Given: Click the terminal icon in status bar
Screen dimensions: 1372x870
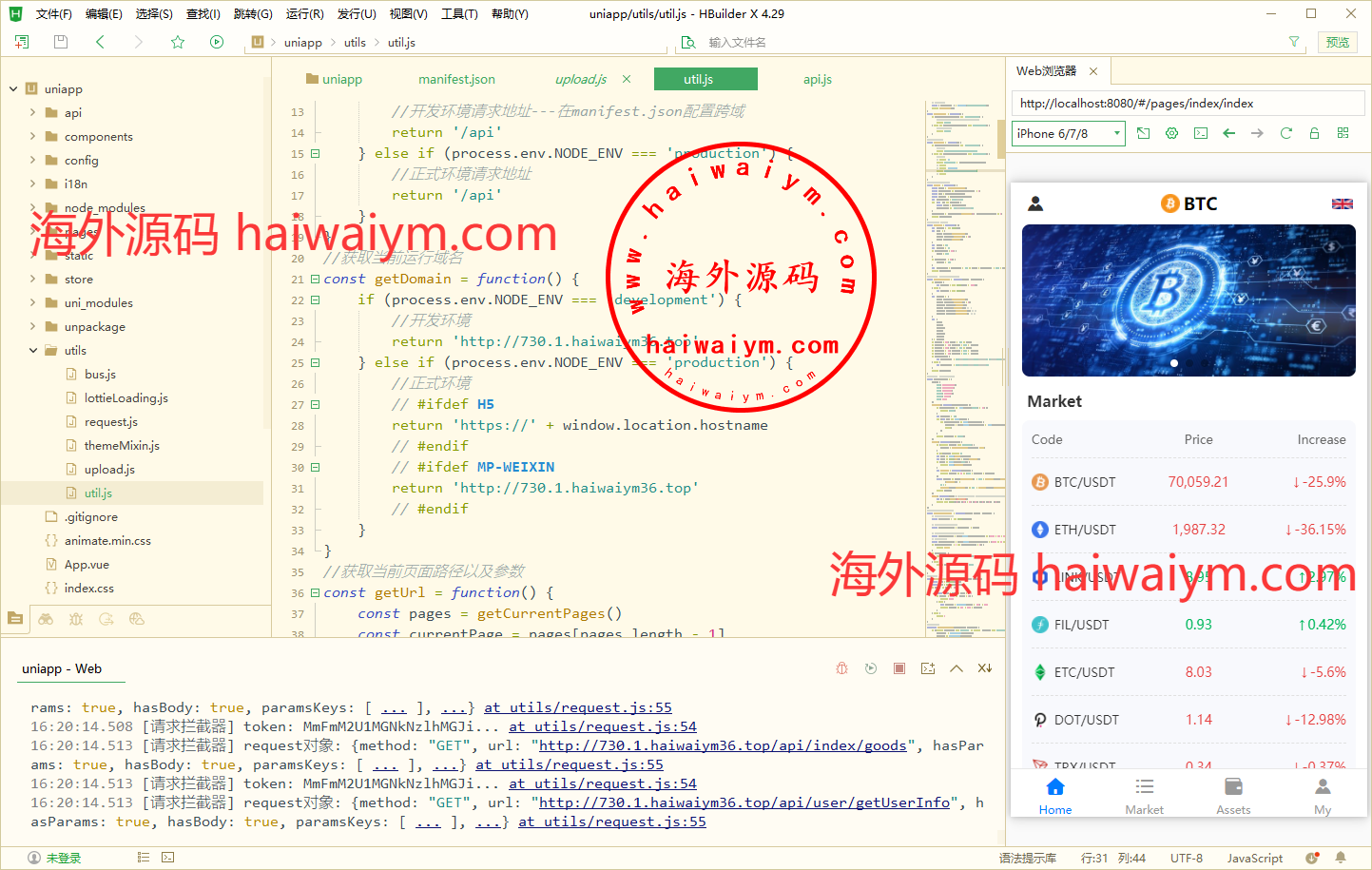Looking at the screenshot, I should (168, 857).
